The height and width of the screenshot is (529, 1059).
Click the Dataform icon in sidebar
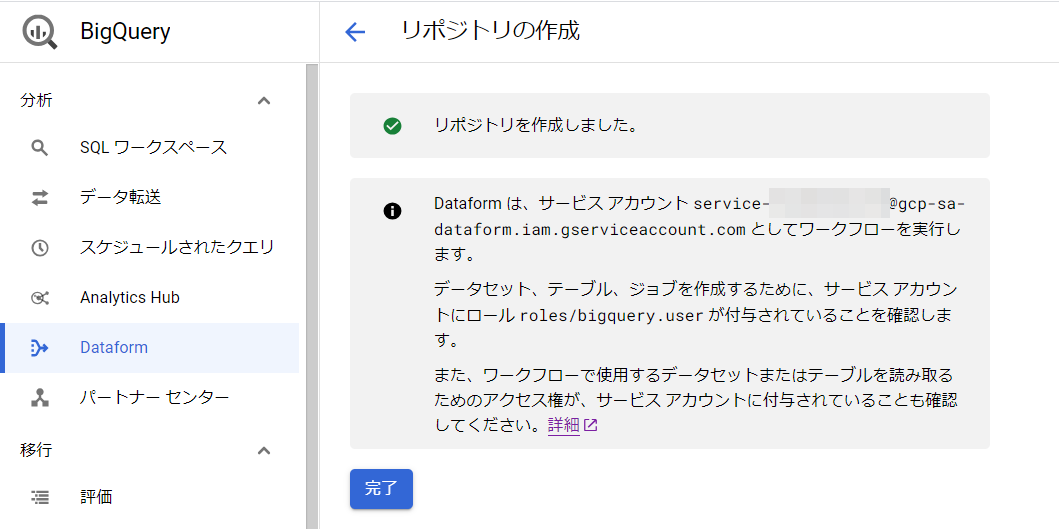(40, 348)
